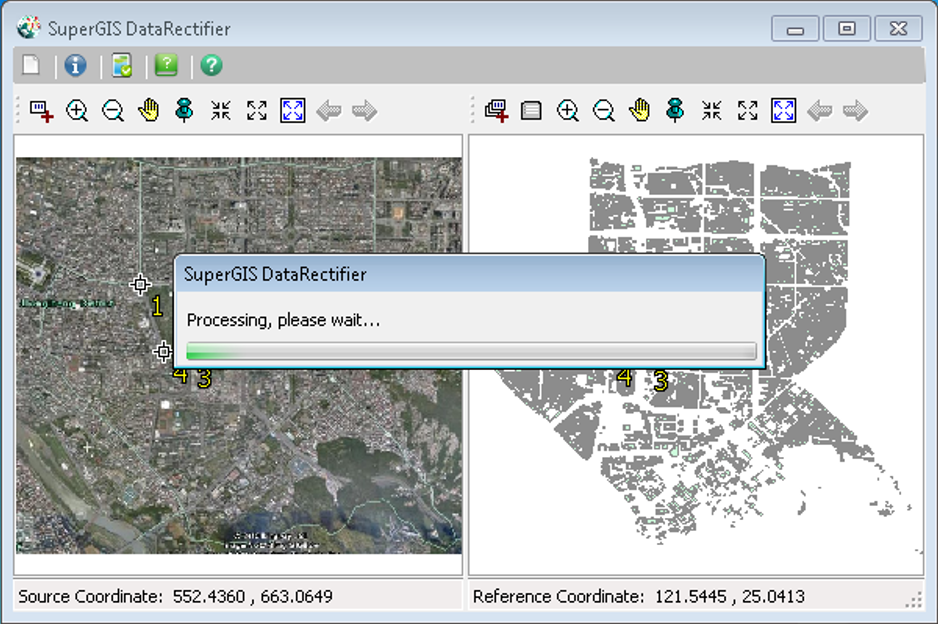Screen dimensions: 938x624
Task: Maximize the SuperGIS DataRectifier window
Action: [x=846, y=29]
